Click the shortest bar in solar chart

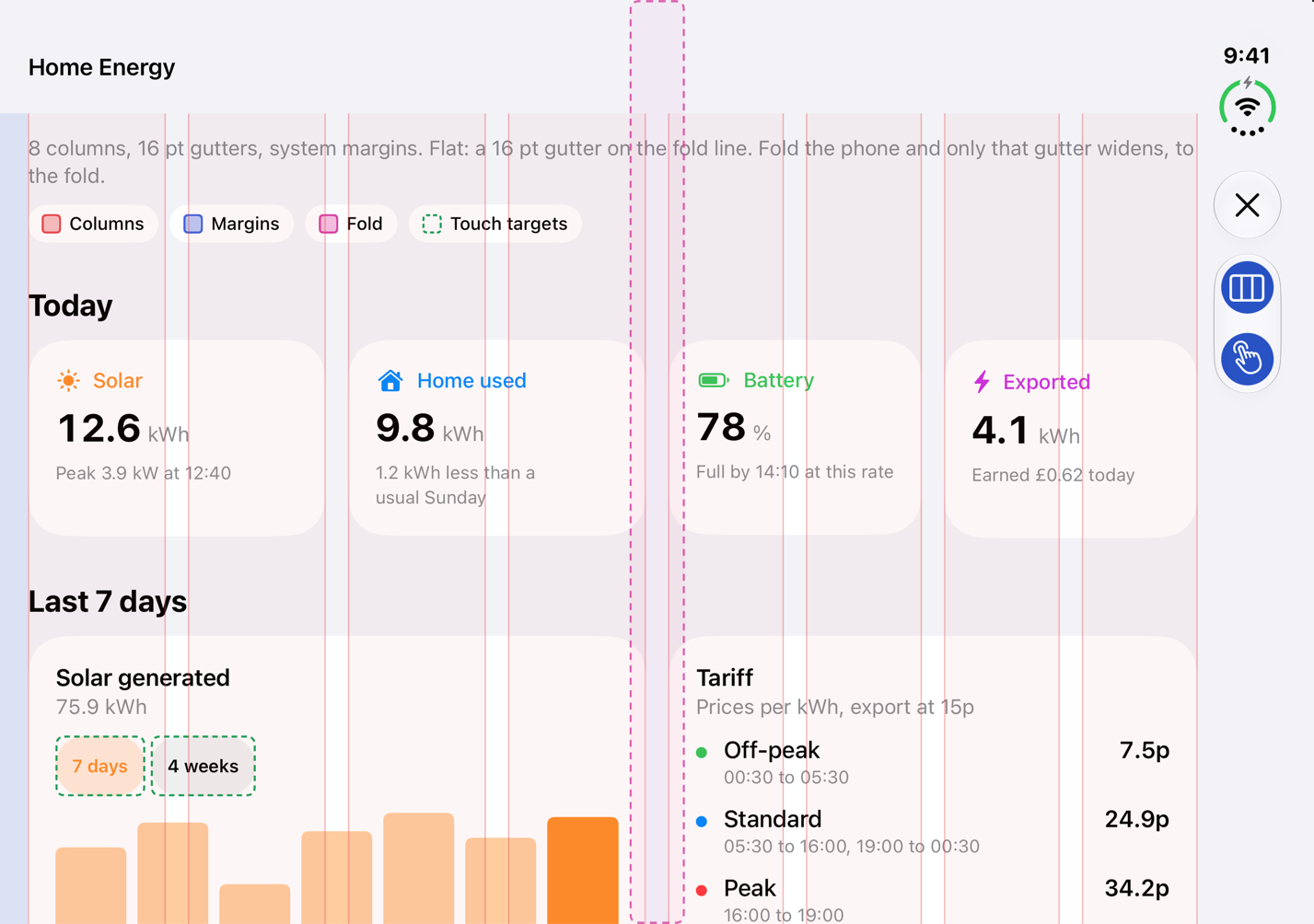pyautogui.click(x=254, y=904)
